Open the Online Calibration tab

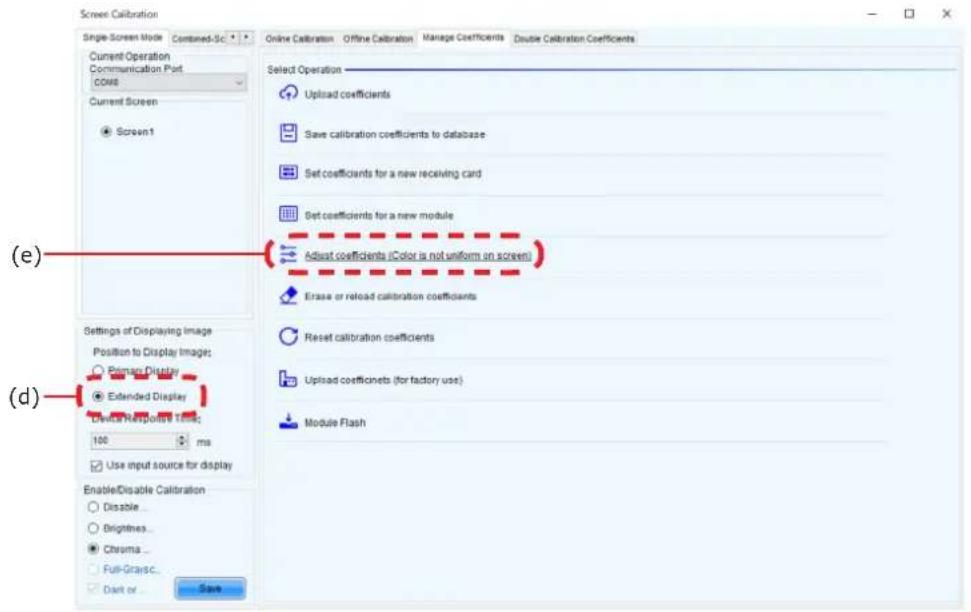pos(299,38)
